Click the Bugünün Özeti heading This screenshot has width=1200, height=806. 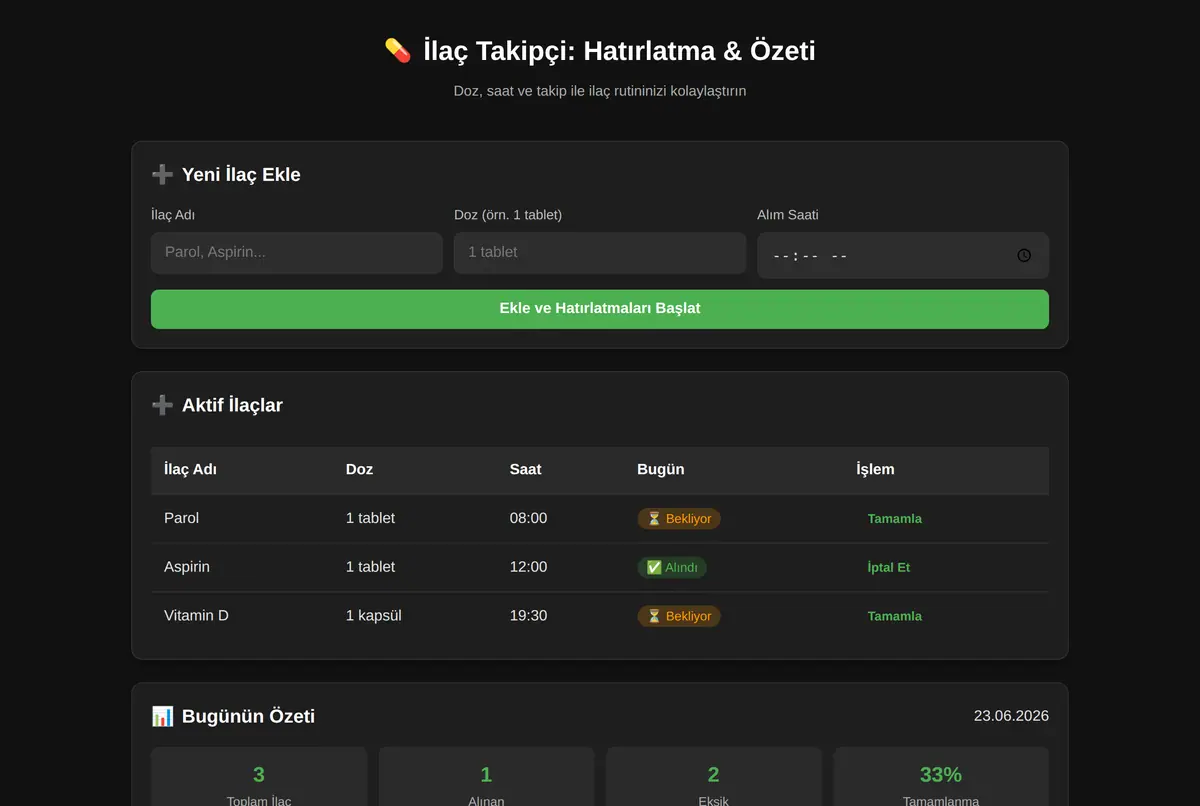click(248, 716)
